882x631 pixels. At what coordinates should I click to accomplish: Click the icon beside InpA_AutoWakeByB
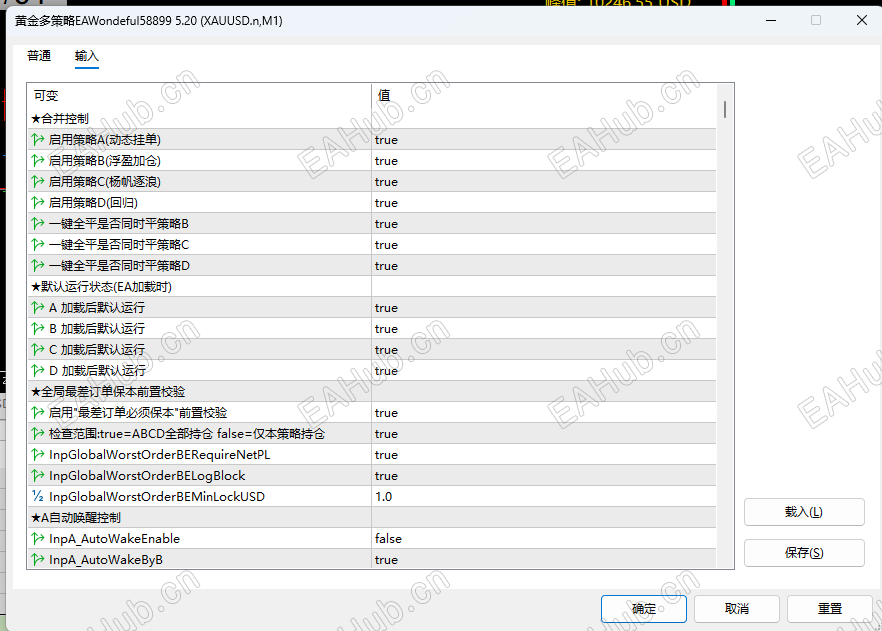38,560
